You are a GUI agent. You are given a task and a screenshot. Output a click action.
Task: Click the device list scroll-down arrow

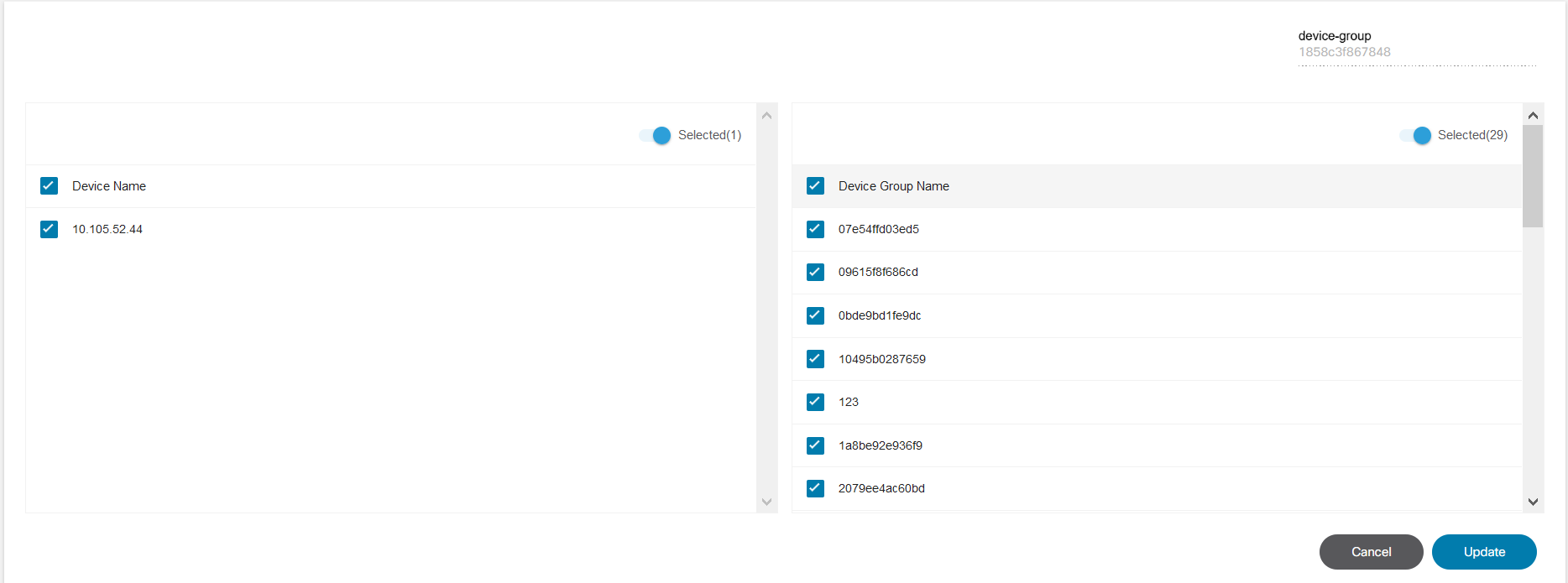(x=766, y=502)
